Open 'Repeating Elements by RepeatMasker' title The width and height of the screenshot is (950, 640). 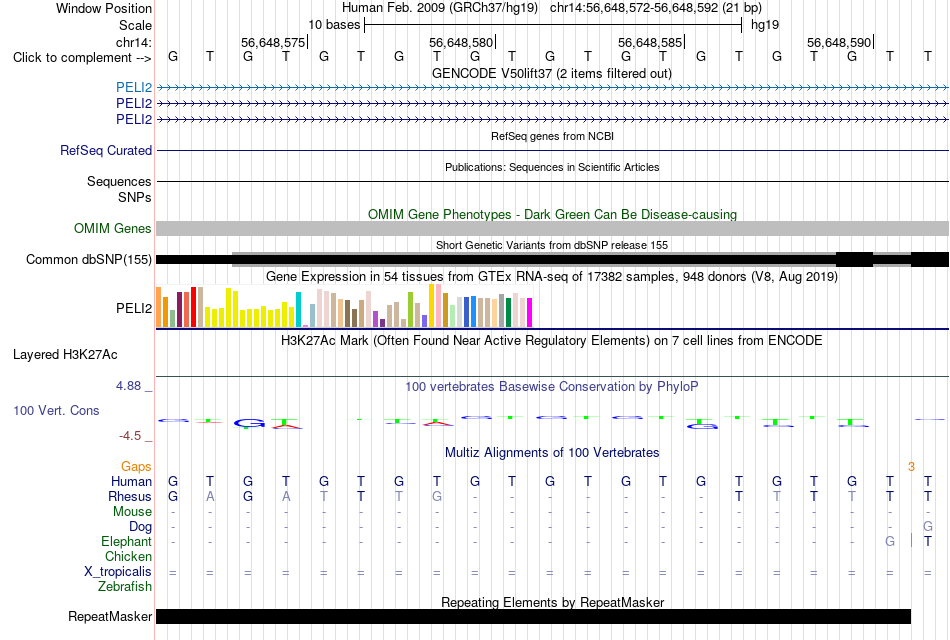[552, 602]
